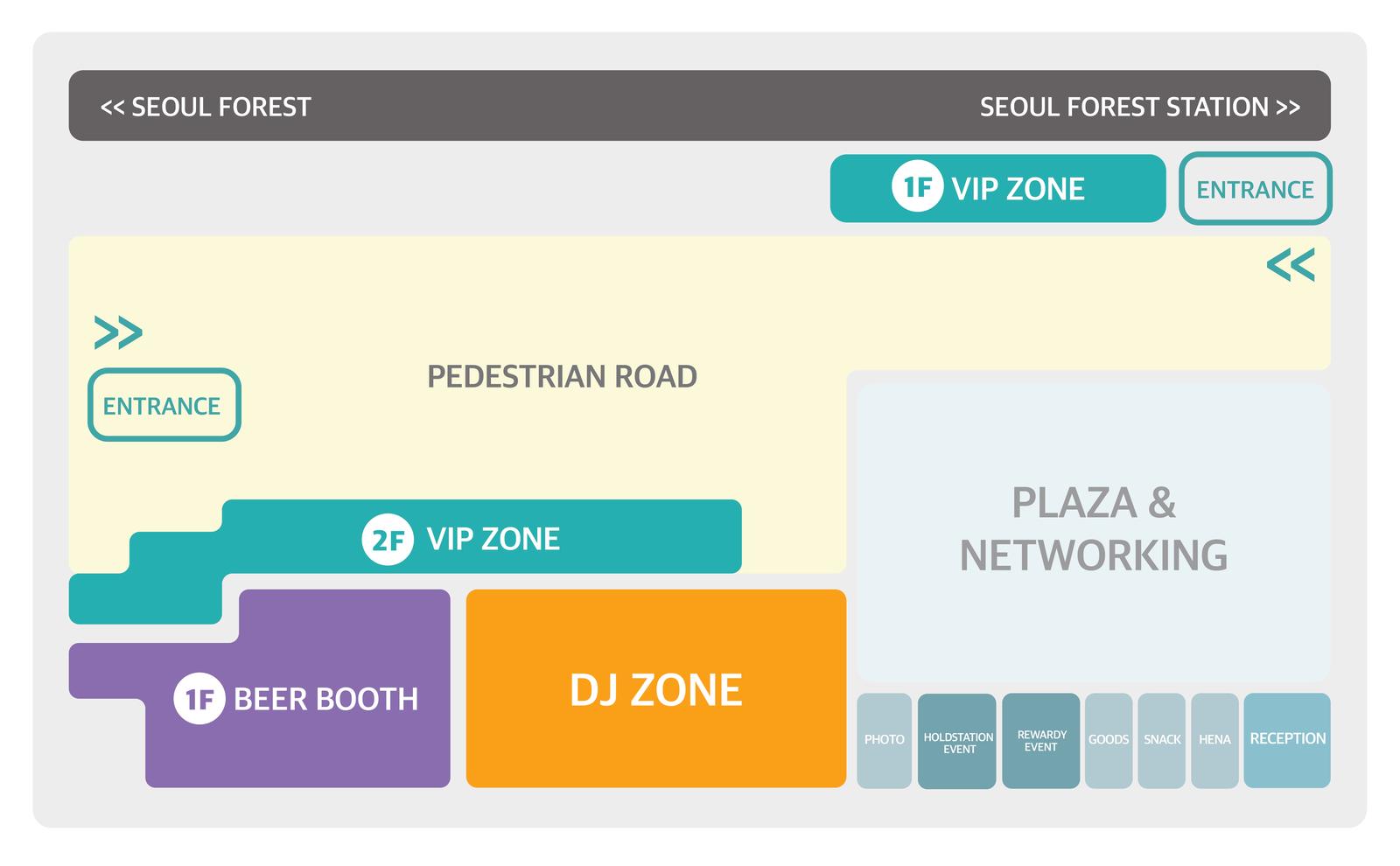Select the Entrance box near Seoul Forest Station

1255,189
